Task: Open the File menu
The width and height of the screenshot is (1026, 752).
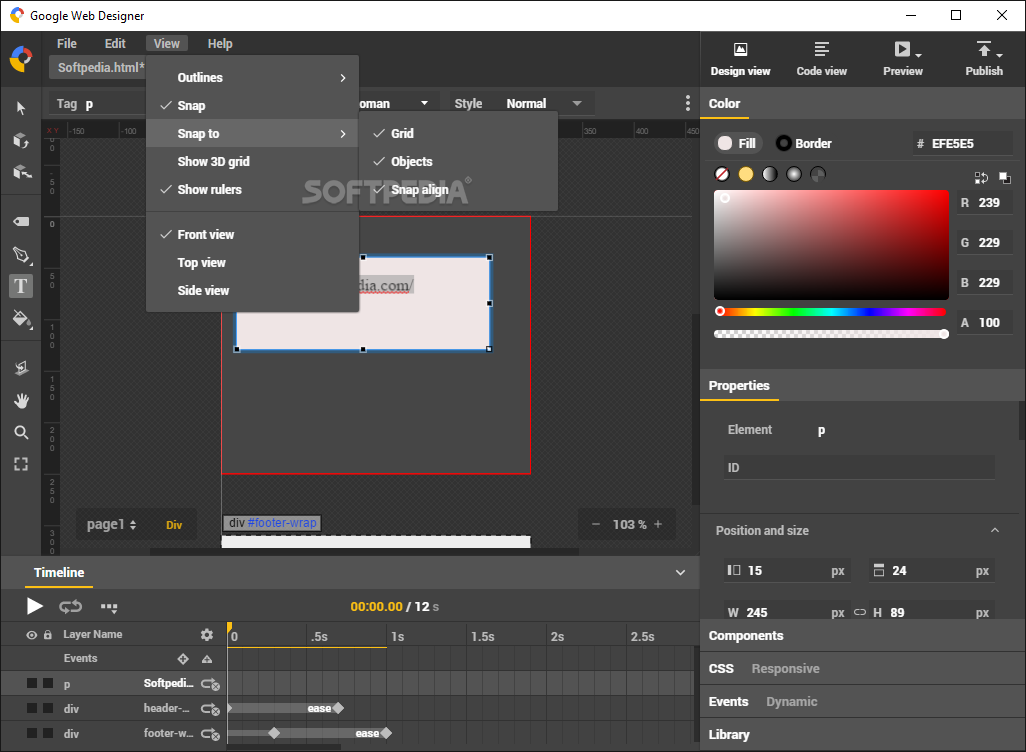Action: click(x=67, y=43)
